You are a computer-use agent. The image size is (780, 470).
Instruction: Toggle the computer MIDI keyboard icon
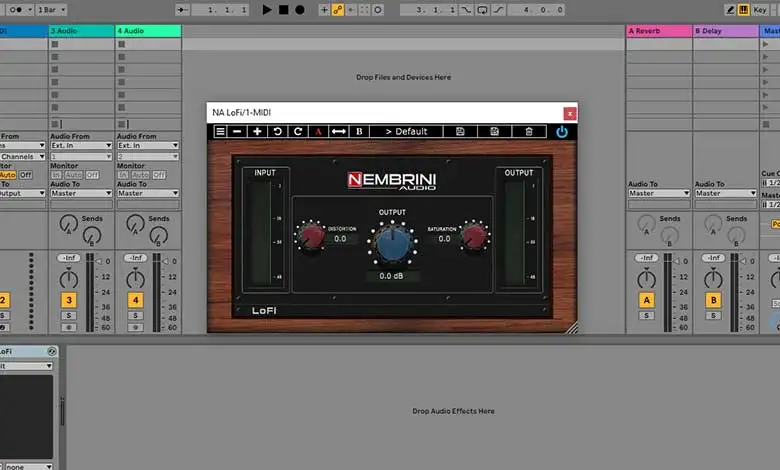(x=743, y=9)
